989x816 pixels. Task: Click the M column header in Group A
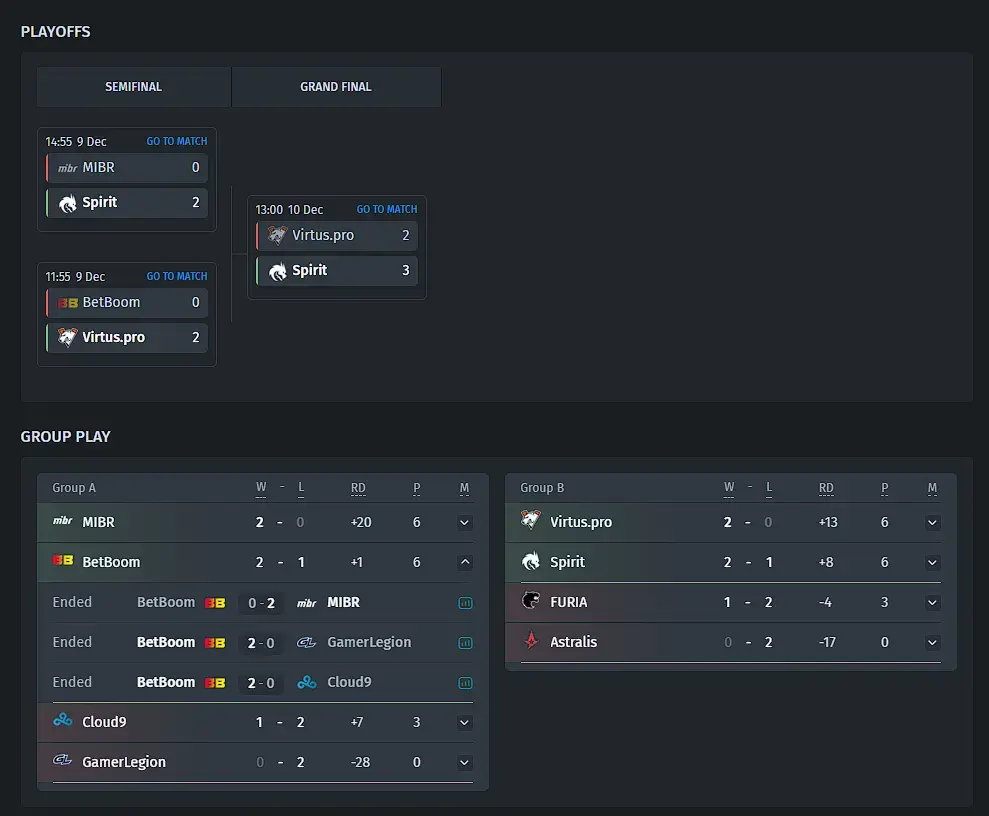(x=464, y=488)
